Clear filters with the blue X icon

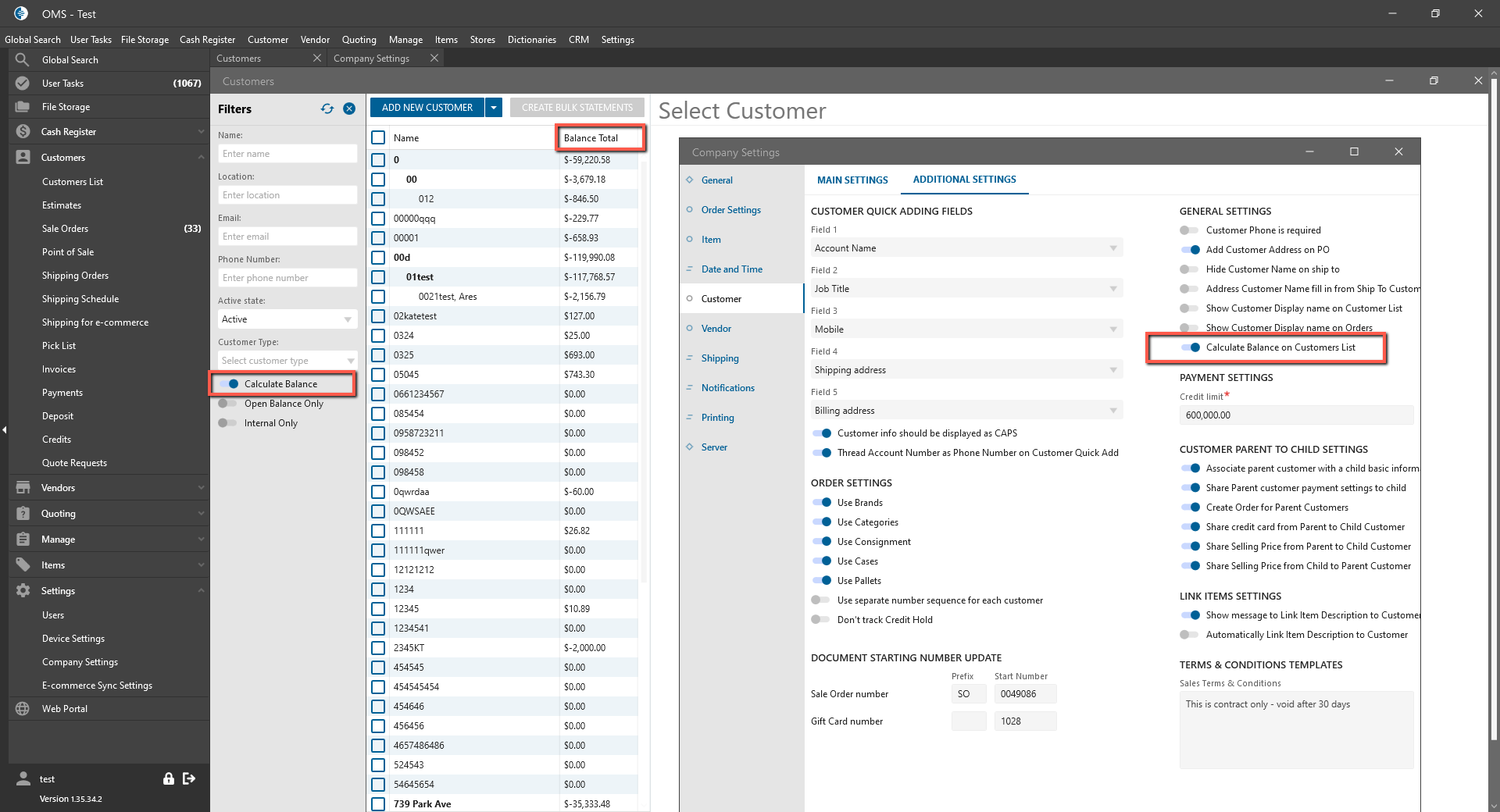click(349, 109)
